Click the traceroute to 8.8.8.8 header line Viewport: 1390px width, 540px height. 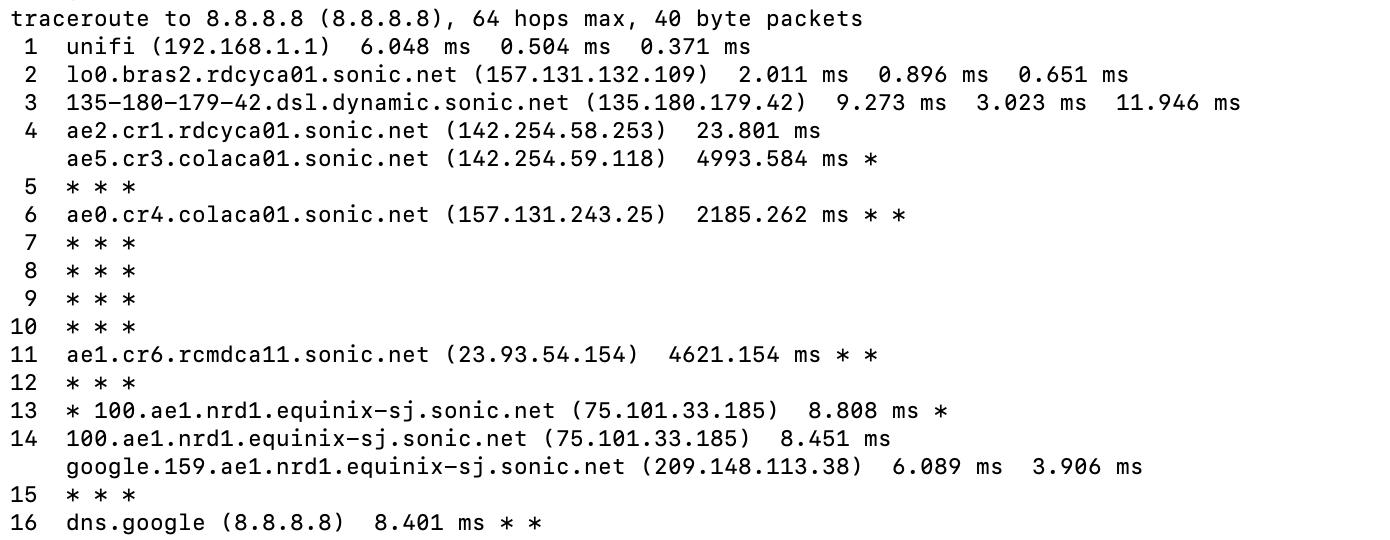click(437, 19)
